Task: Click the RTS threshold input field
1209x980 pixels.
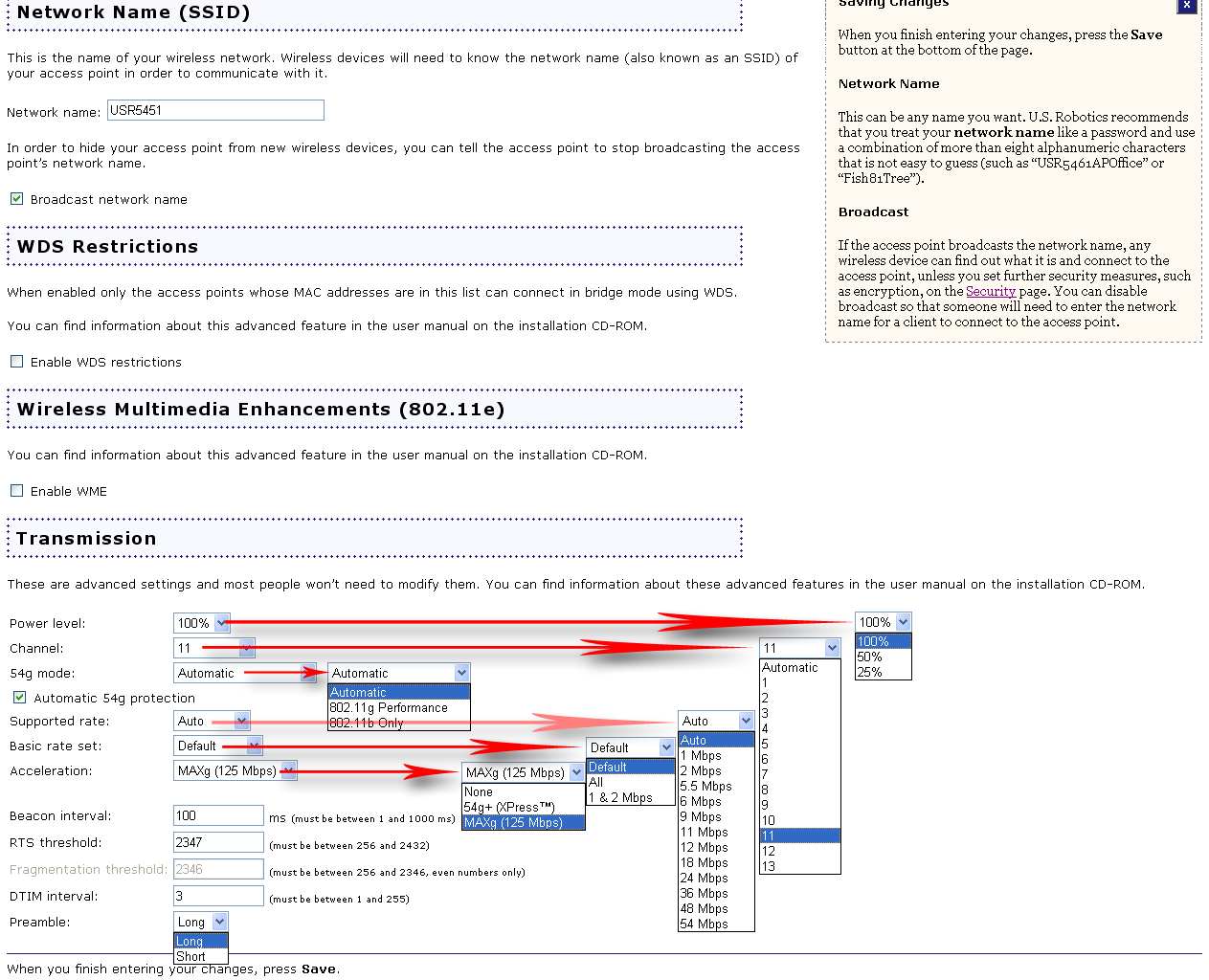Action: [x=218, y=842]
